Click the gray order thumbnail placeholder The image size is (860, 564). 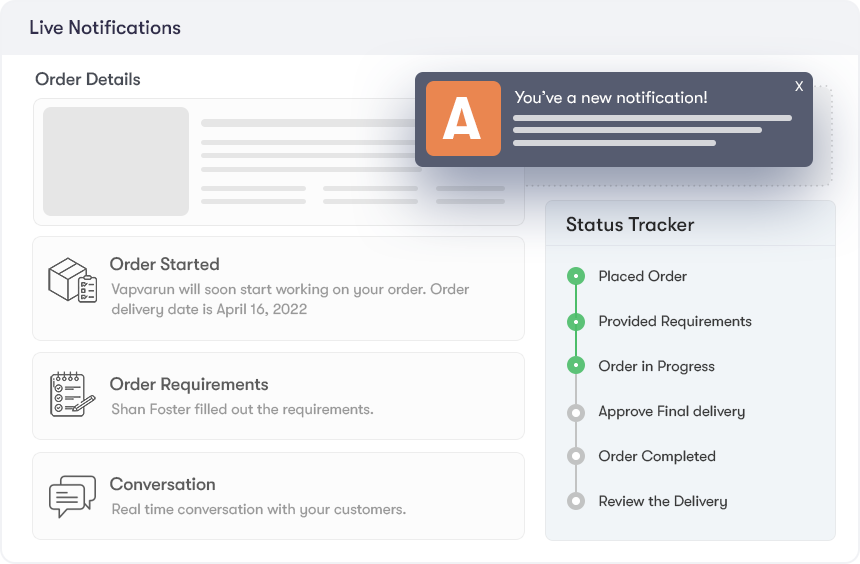click(116, 161)
